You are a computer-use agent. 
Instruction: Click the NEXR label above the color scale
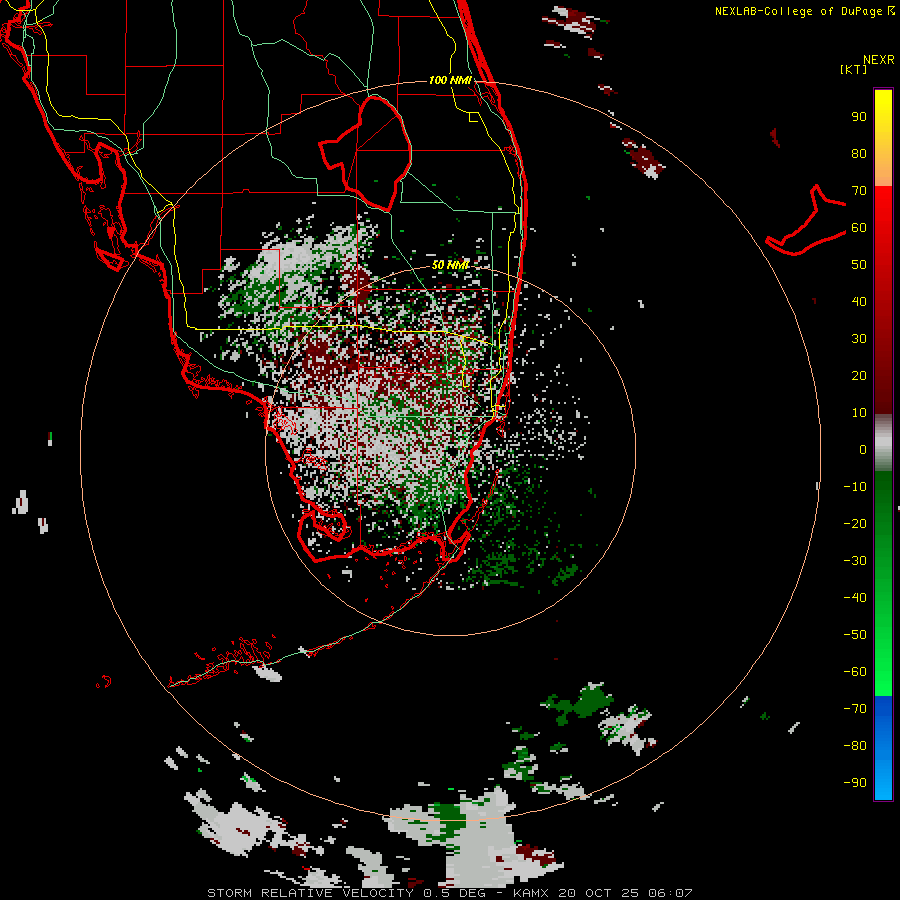pyautogui.click(x=879, y=60)
